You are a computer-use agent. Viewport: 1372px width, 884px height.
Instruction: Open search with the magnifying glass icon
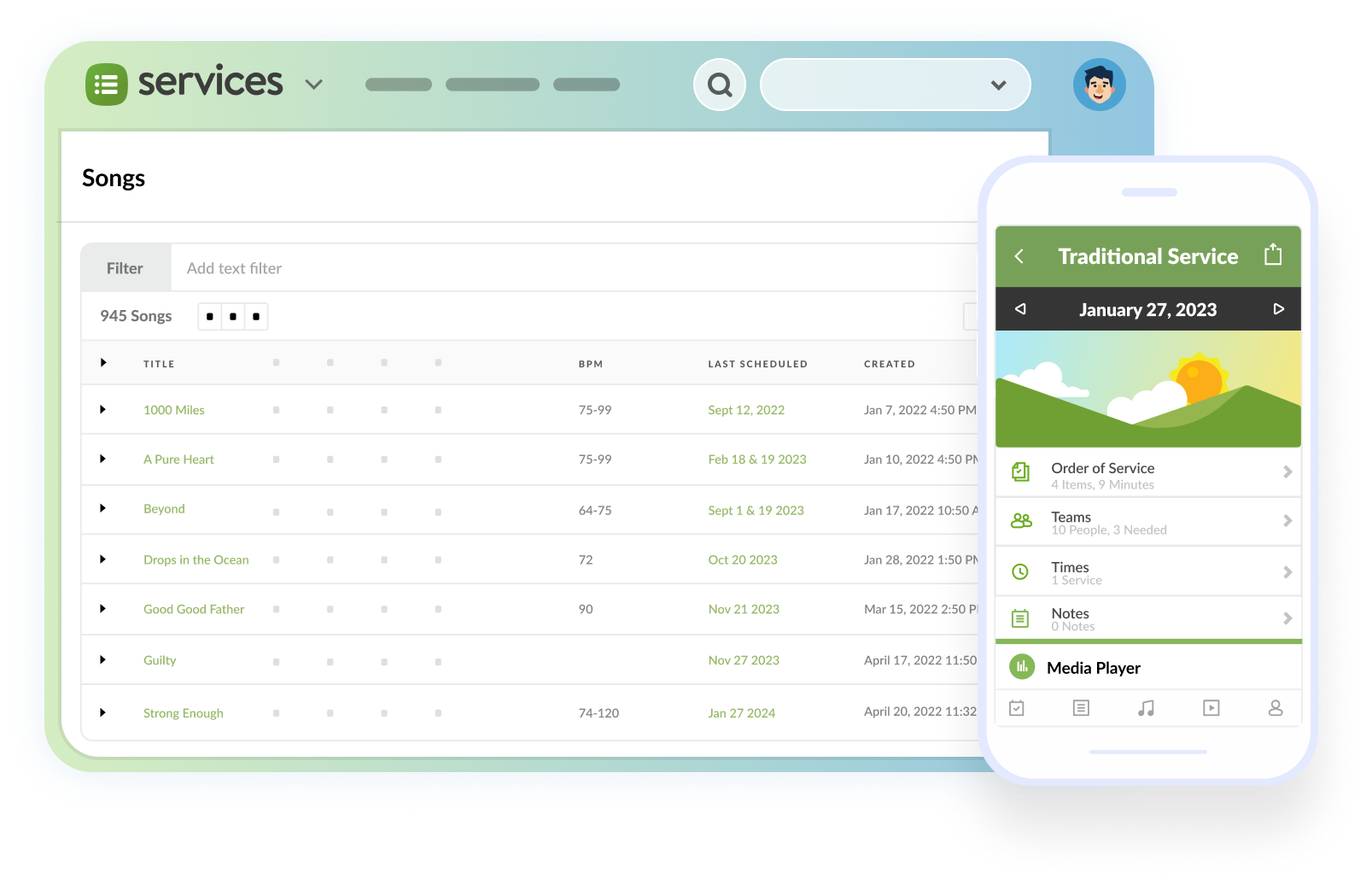pos(720,85)
